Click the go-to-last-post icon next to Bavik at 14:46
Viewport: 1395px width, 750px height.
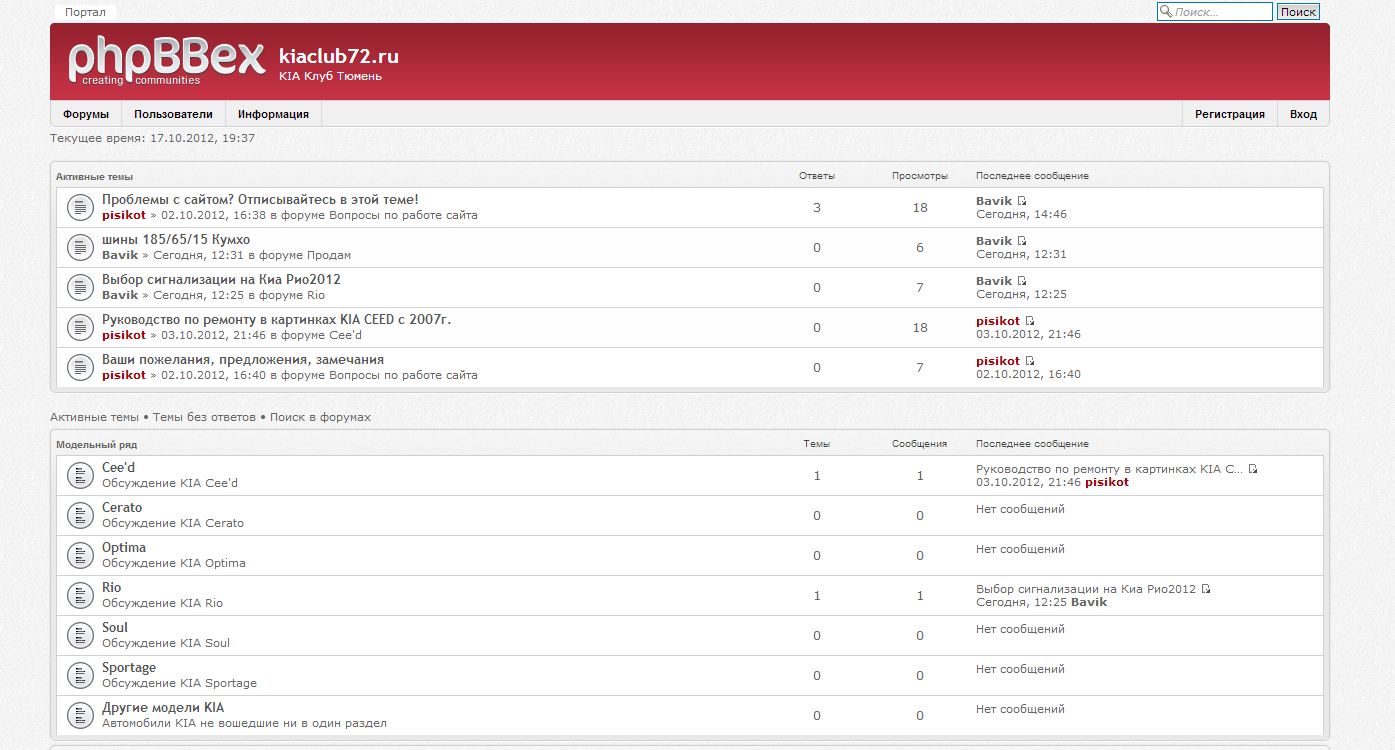point(1022,201)
